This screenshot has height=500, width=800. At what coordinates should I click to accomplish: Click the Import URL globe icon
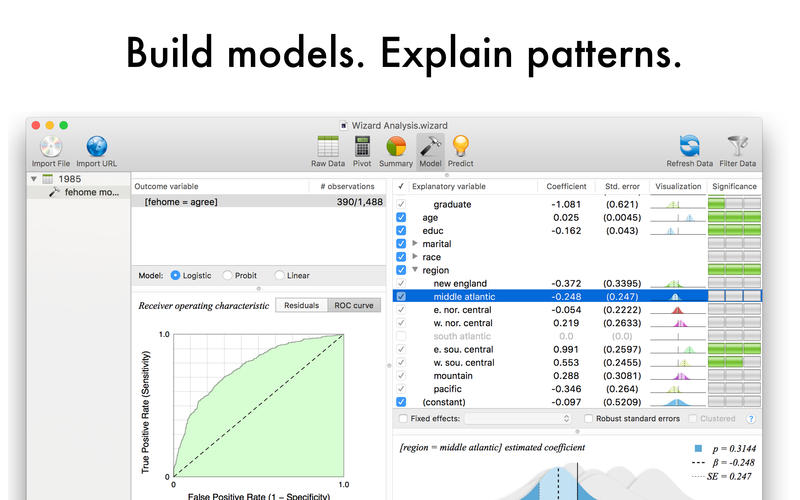[96, 147]
